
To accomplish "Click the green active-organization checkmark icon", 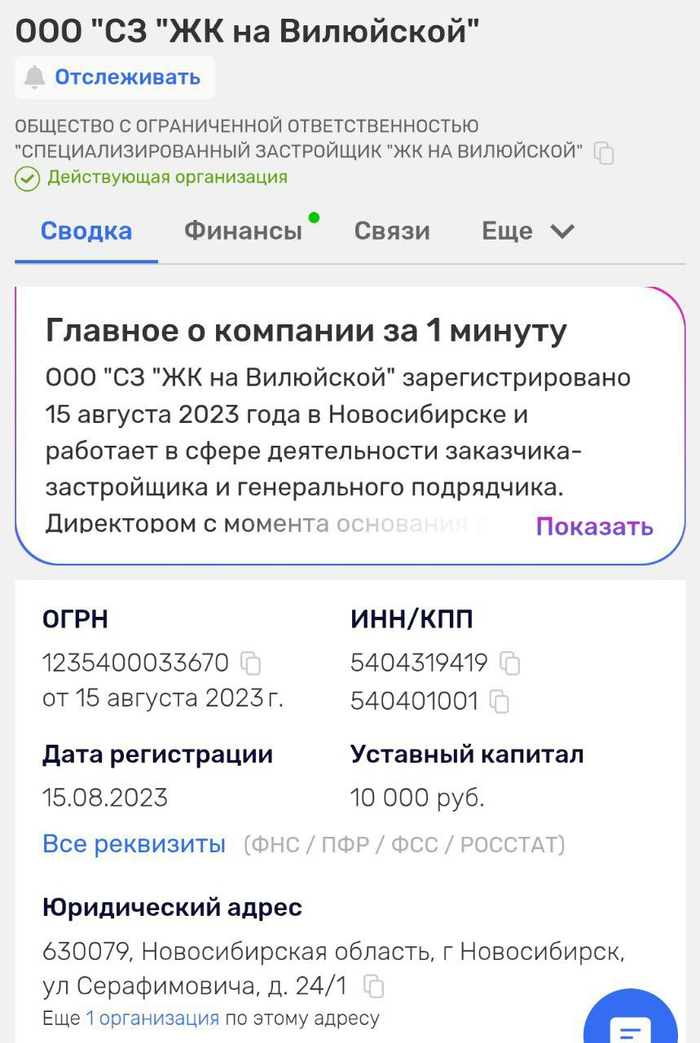I will click(27, 178).
